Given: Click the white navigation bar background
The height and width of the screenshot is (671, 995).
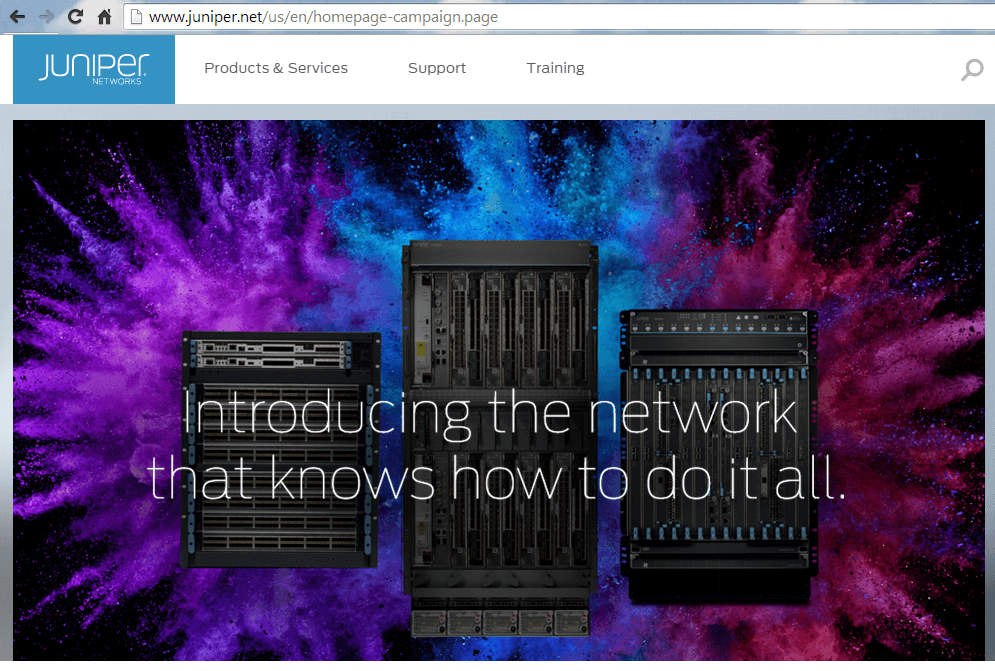Looking at the screenshot, I should pos(750,68).
